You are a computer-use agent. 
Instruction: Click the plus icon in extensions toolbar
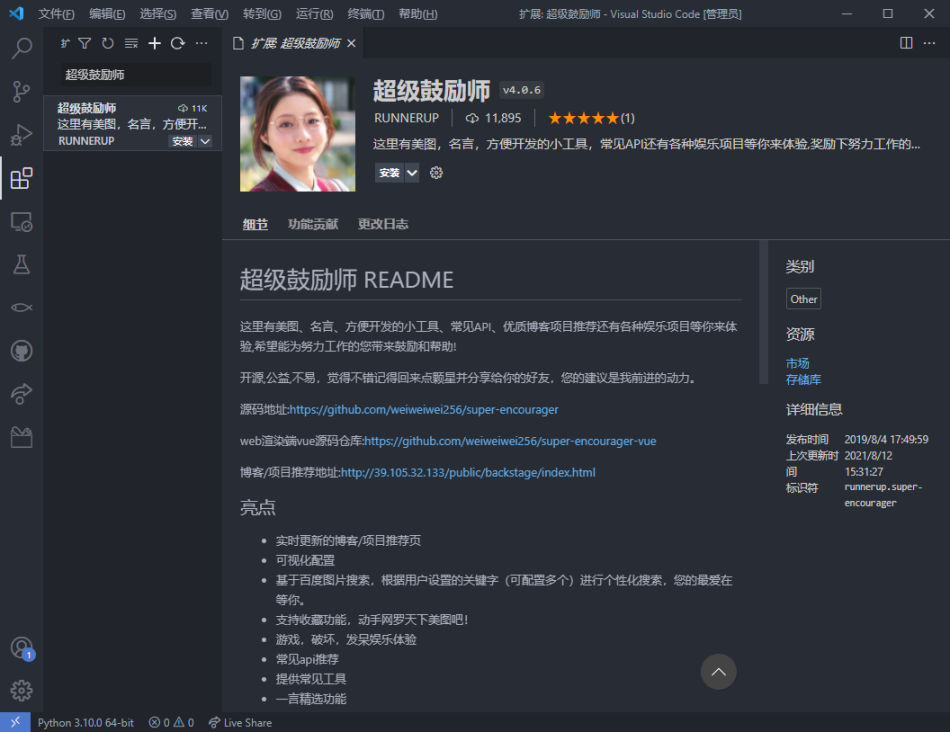[154, 43]
